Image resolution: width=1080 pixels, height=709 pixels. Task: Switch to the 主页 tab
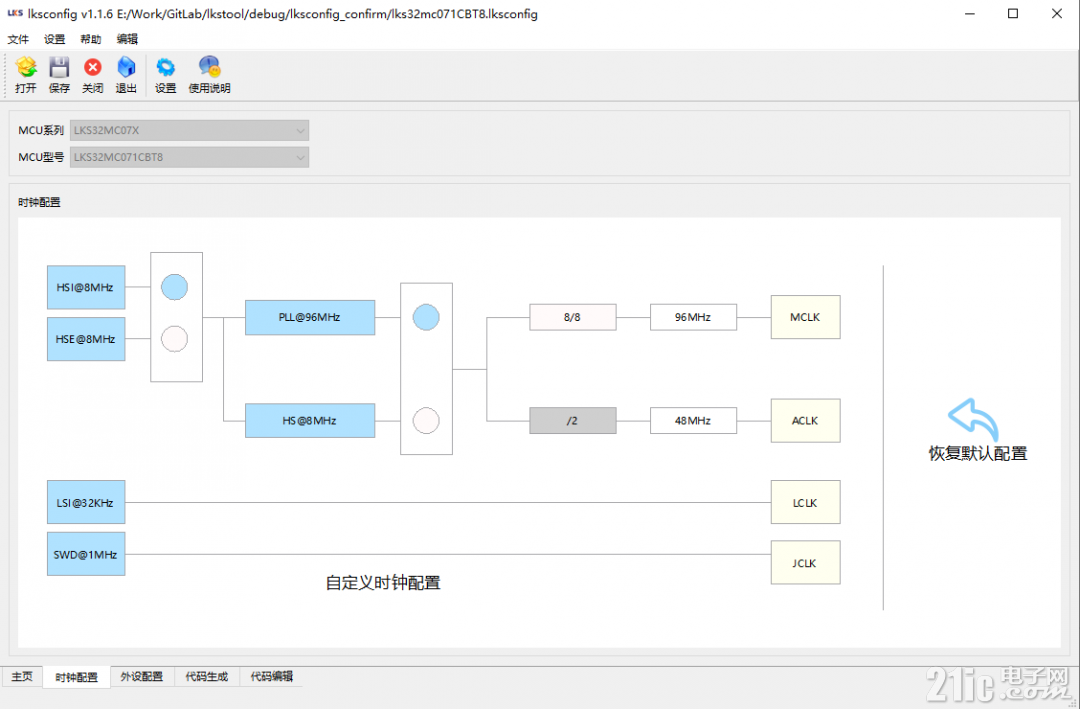click(x=22, y=677)
